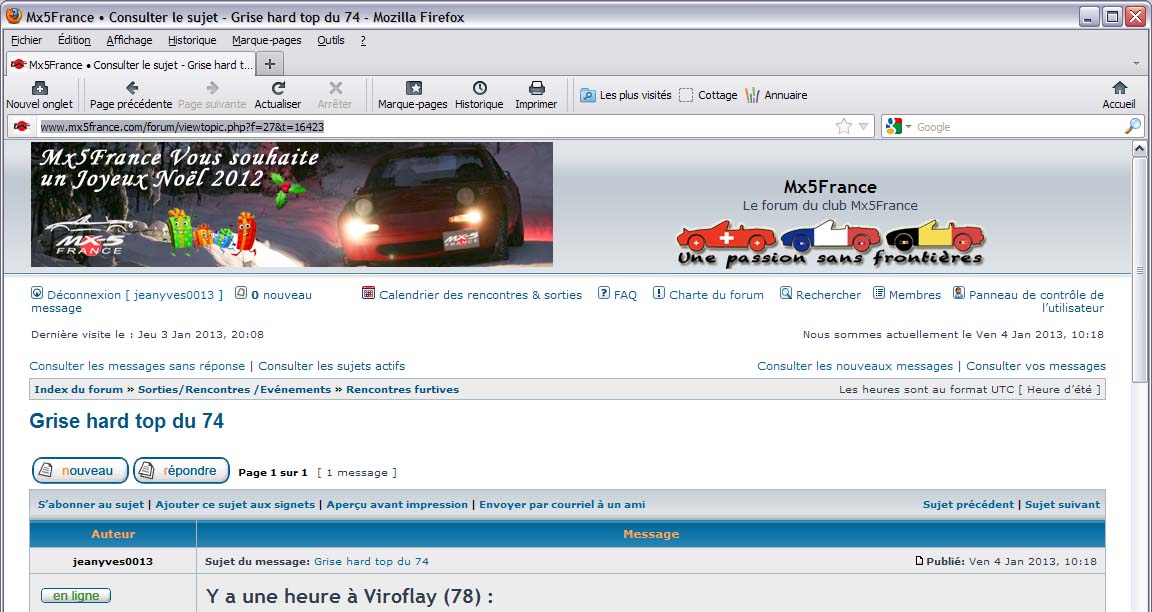Expand the URL history dropdown arrow
Screen dimensions: 1152x612
click(863, 127)
